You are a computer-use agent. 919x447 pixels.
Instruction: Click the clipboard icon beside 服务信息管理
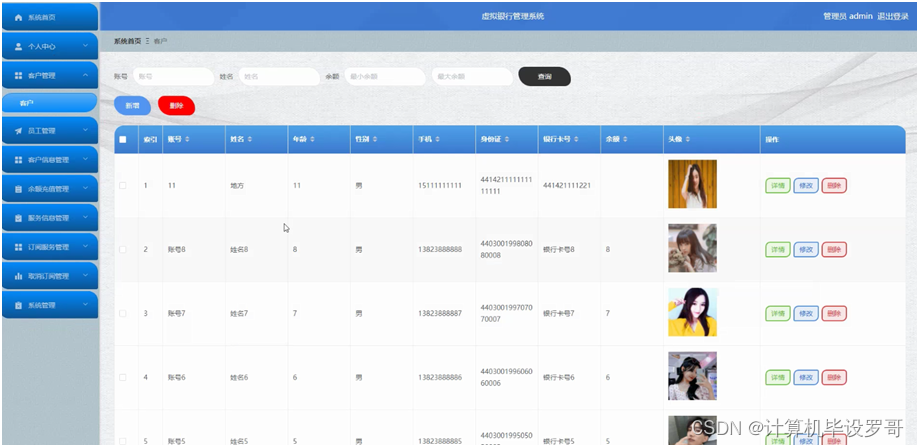18,218
